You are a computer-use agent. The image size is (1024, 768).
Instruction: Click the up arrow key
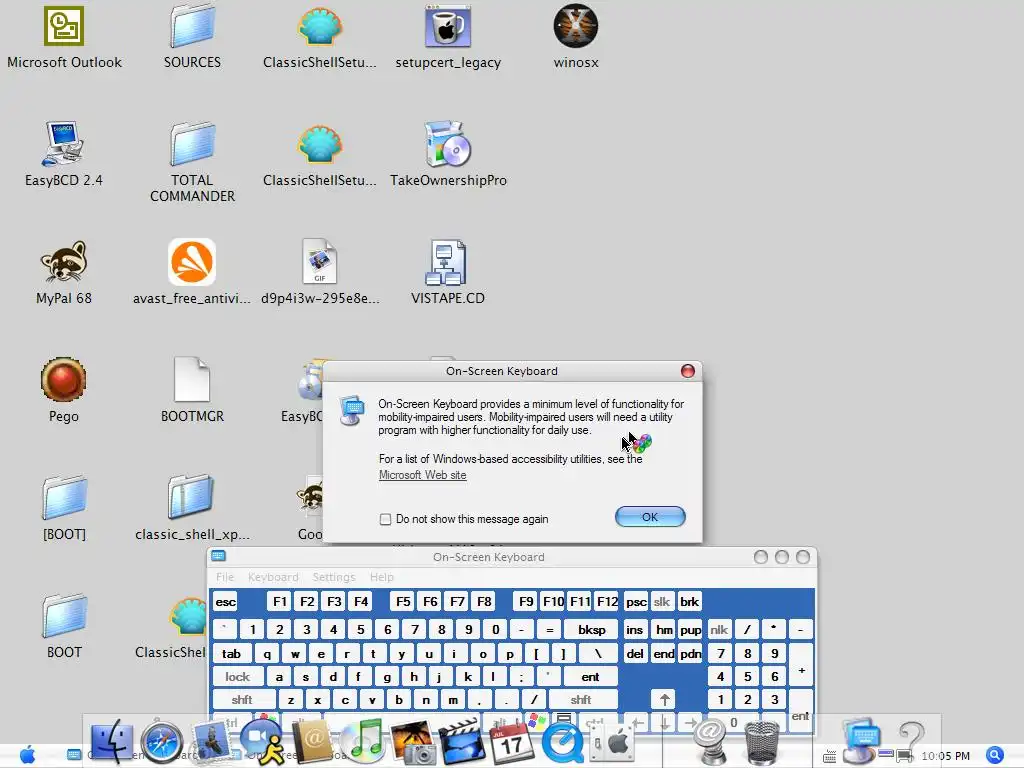click(664, 699)
